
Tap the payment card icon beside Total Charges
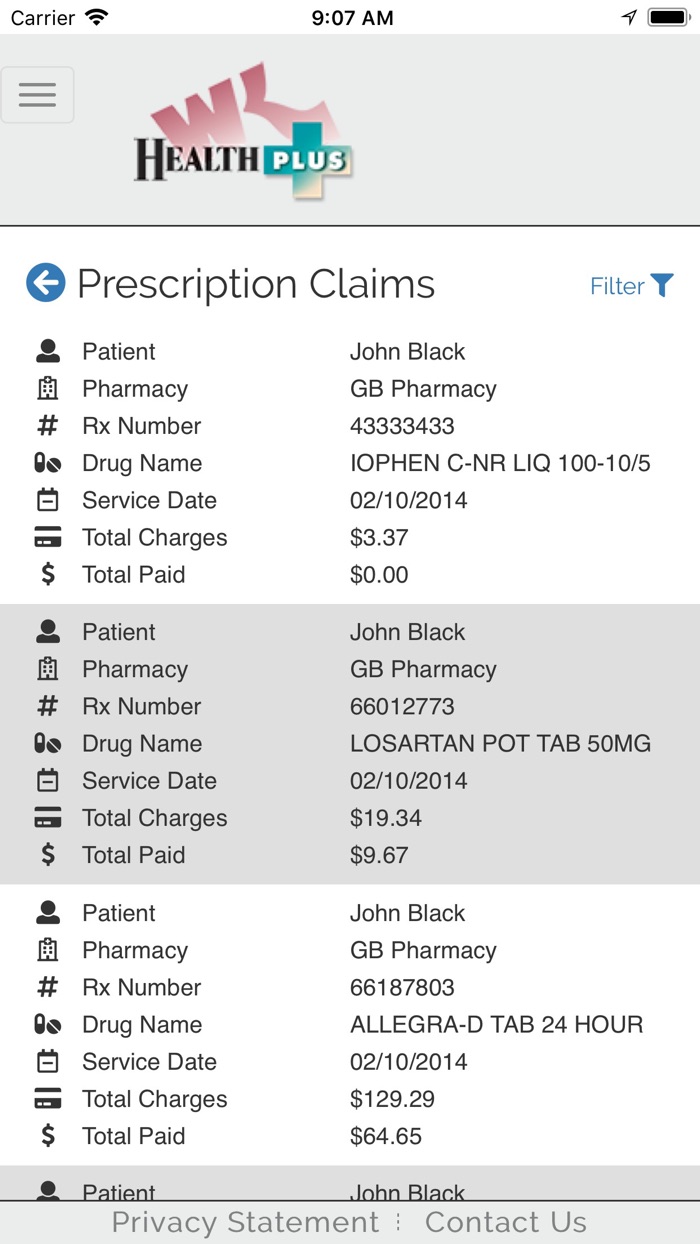[x=46, y=537]
